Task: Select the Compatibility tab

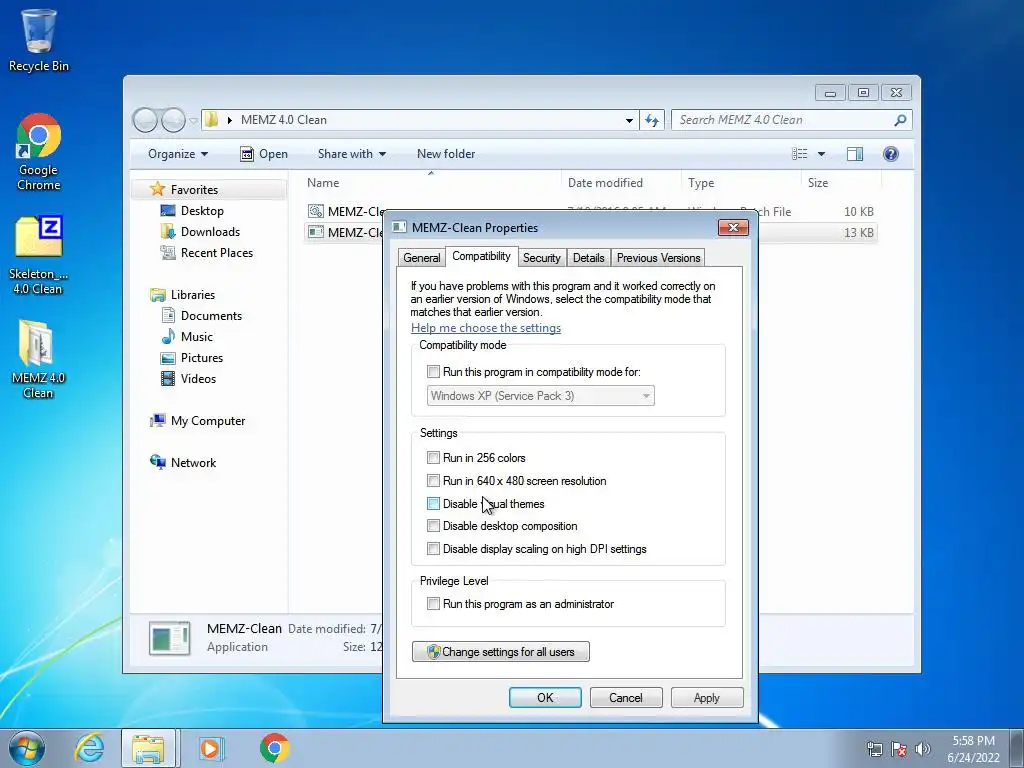Action: tap(481, 256)
